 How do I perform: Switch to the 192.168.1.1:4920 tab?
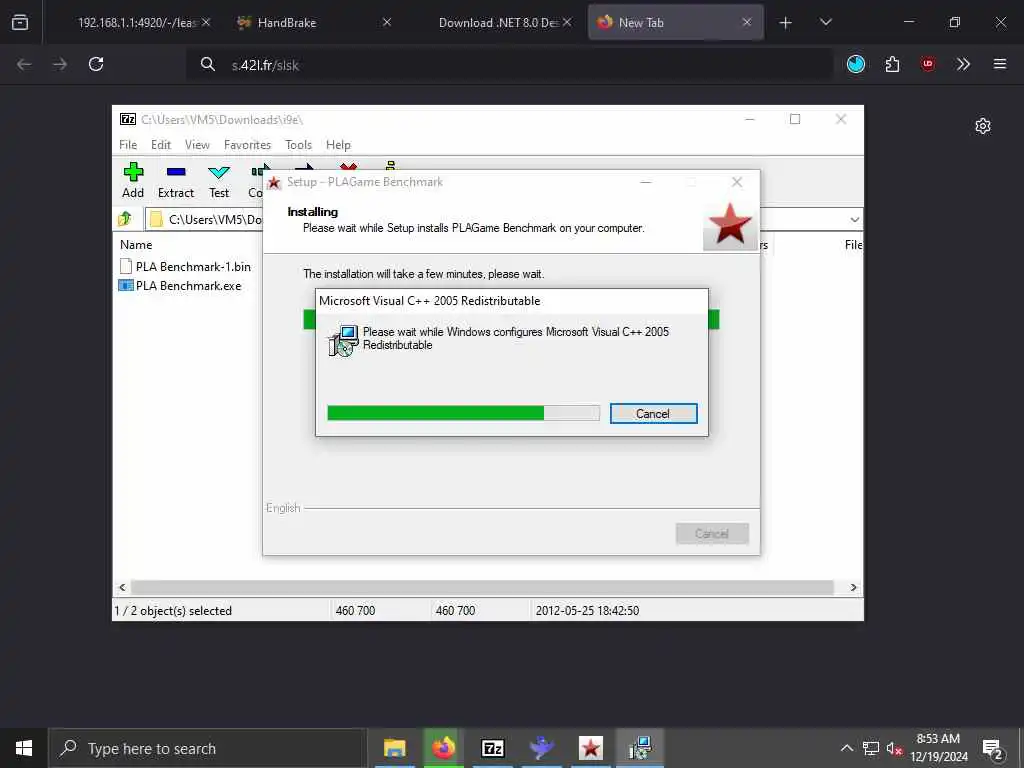click(x=136, y=23)
